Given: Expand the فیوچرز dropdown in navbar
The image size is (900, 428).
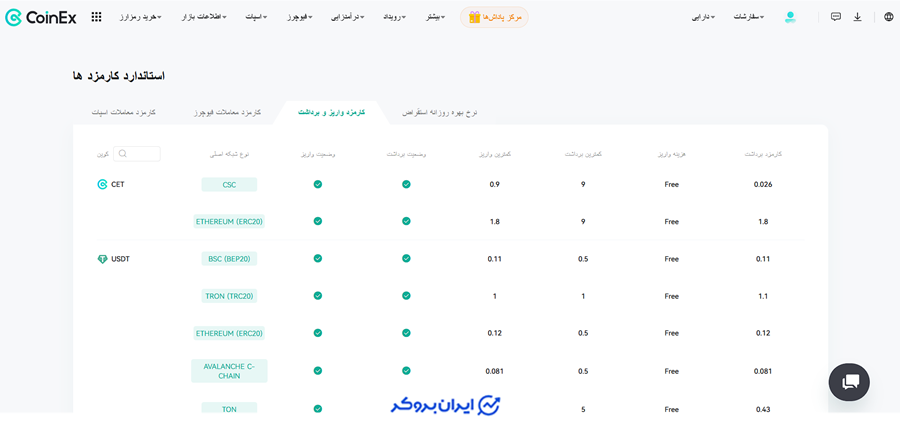Looking at the screenshot, I should pyautogui.click(x=300, y=17).
